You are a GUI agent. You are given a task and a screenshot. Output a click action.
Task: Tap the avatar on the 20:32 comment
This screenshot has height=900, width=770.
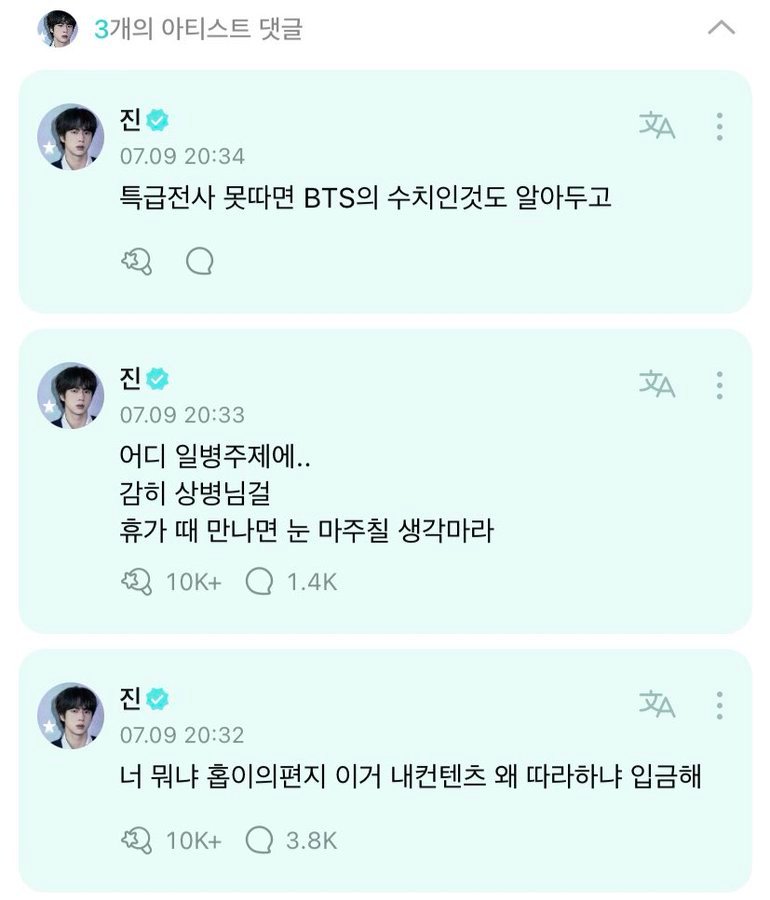click(x=71, y=715)
